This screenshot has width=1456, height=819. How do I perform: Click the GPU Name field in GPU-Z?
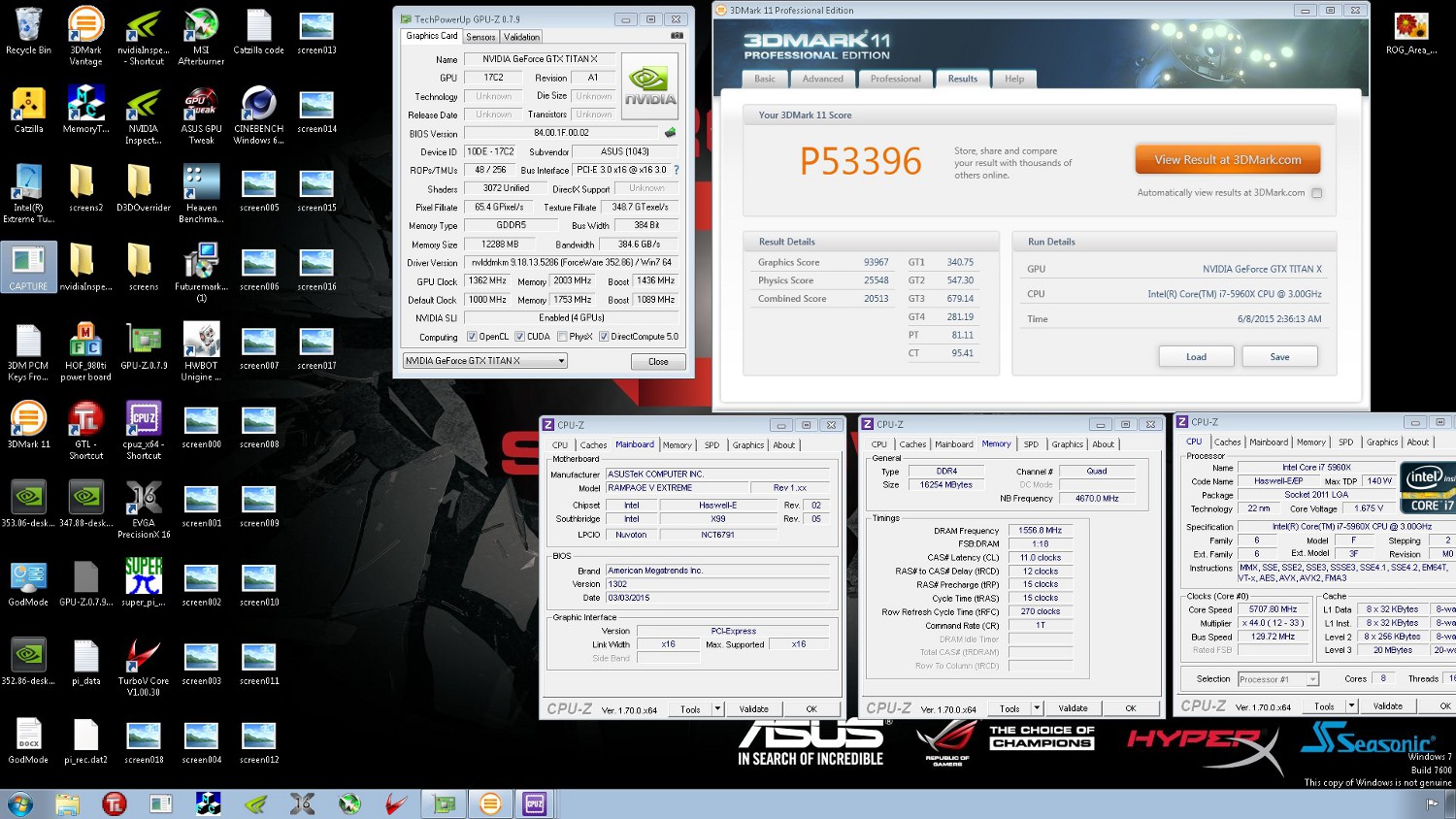540,59
